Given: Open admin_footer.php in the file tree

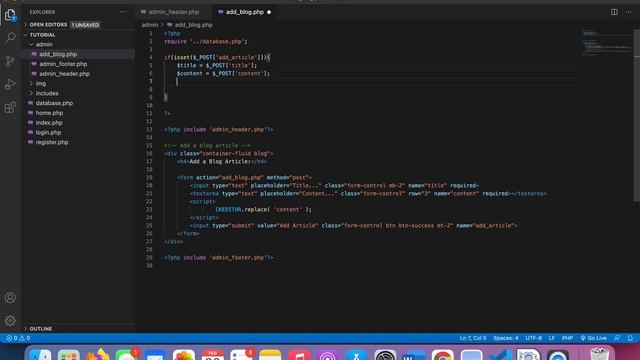Looking at the screenshot, I should coord(63,64).
